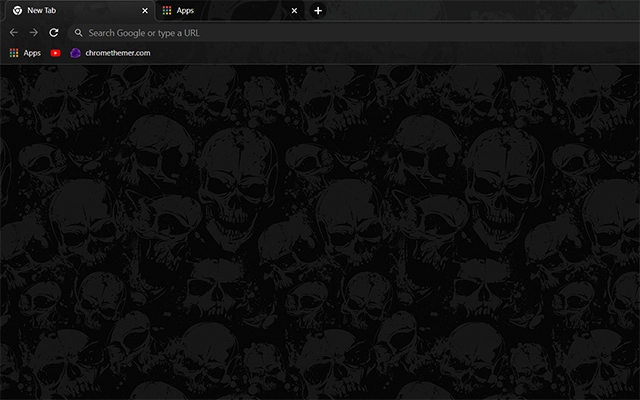This screenshot has width=640, height=400.
Task: Click the address bar search icon
Action: point(78,33)
